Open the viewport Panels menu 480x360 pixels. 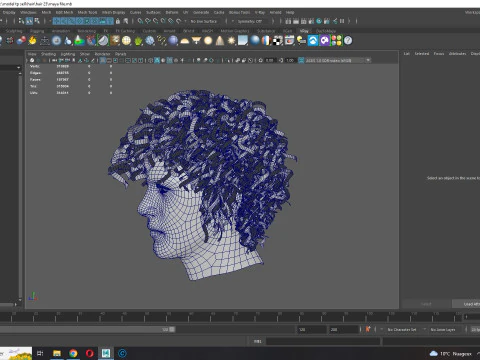coord(121,54)
